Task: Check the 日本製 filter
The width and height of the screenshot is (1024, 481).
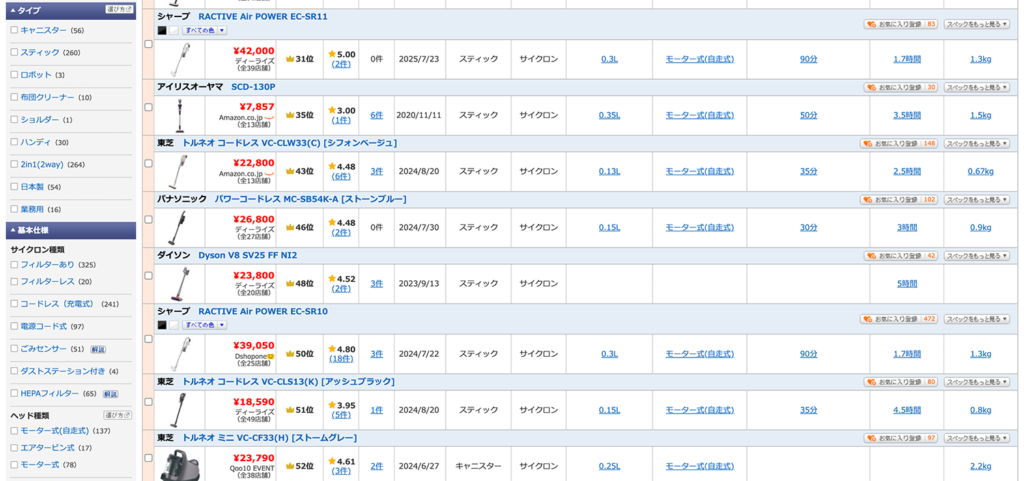Action: [x=14, y=187]
